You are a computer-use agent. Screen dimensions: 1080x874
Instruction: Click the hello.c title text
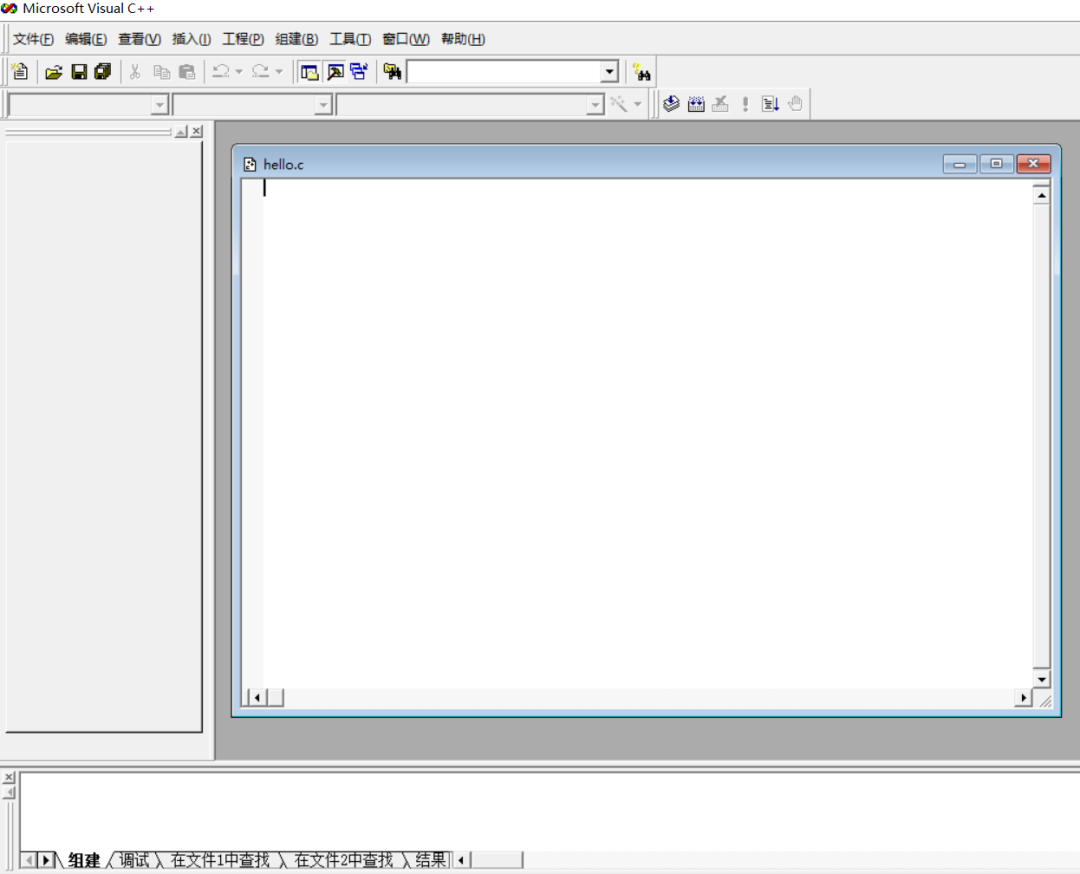(283, 165)
